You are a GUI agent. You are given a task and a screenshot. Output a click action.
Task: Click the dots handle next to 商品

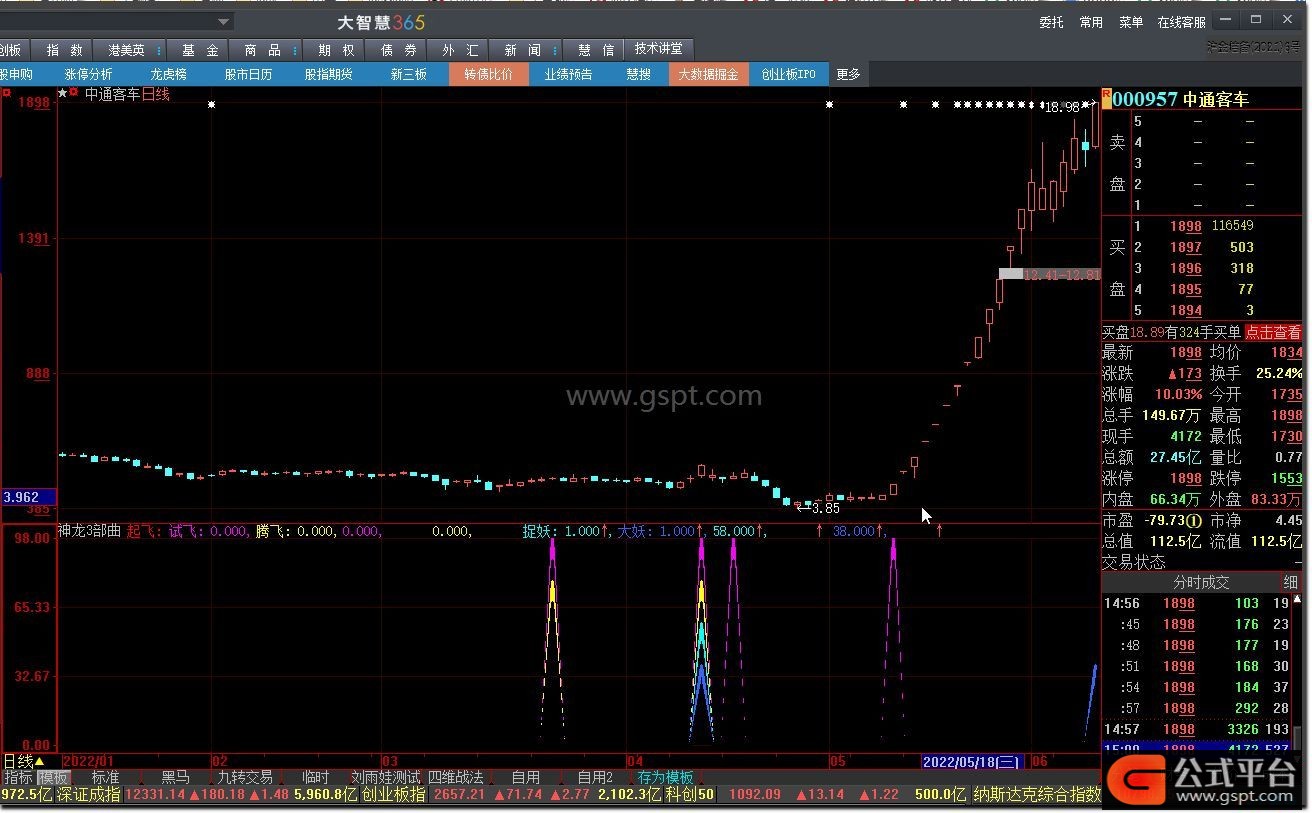297,50
